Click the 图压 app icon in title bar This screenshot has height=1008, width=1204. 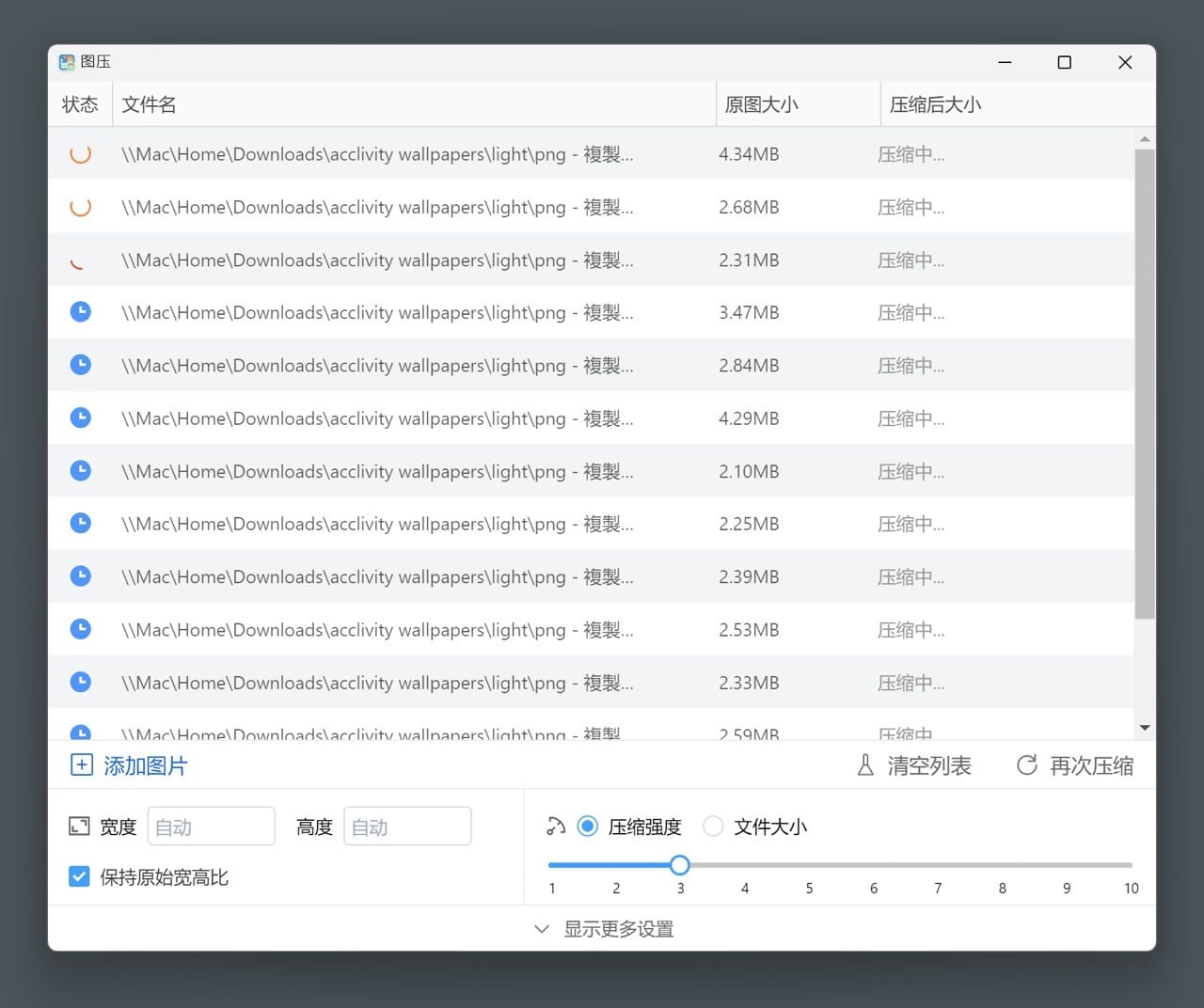click(67, 62)
